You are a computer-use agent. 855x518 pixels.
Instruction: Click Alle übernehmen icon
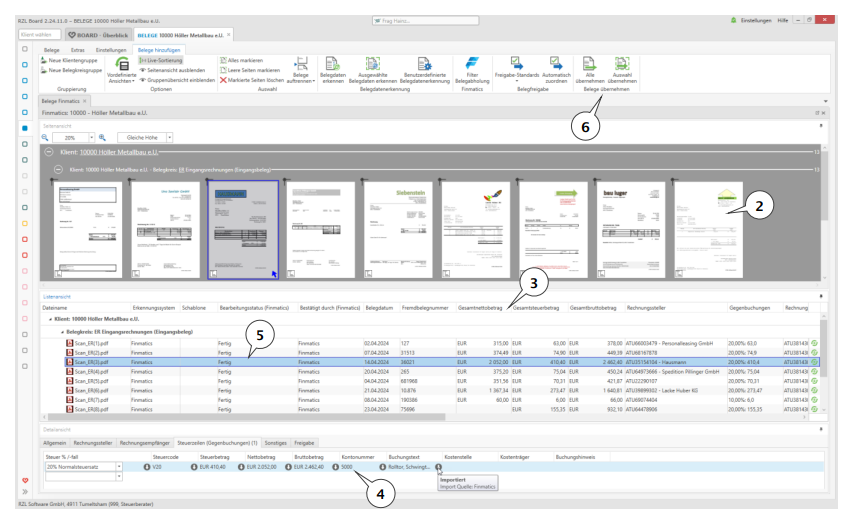(592, 64)
